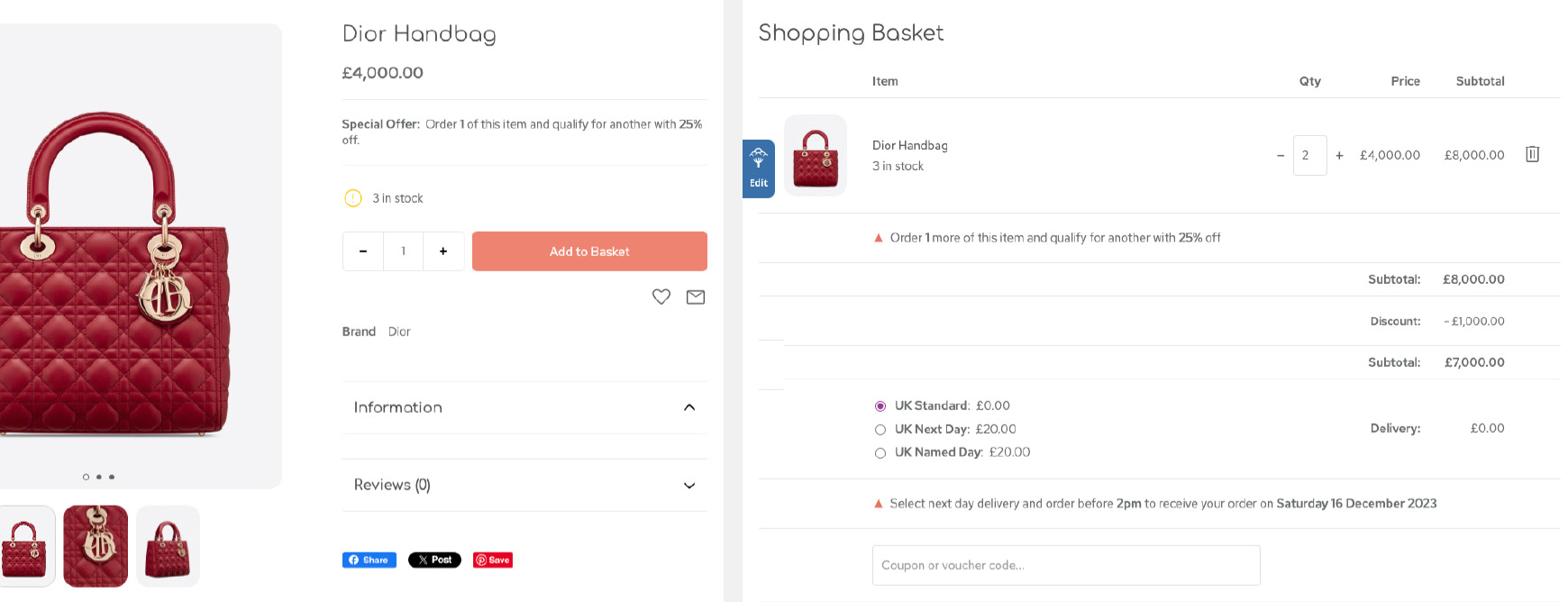Post the product on X
Screen dimensions: 1568x602
pos(434,560)
